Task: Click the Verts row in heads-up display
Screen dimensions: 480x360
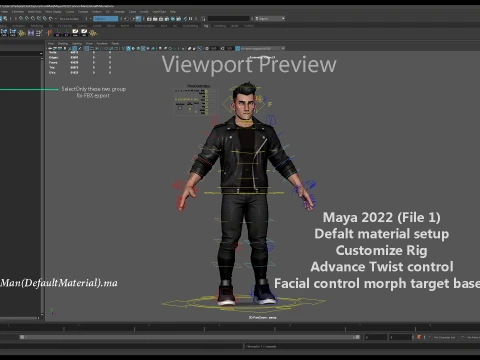Action: pos(80,52)
